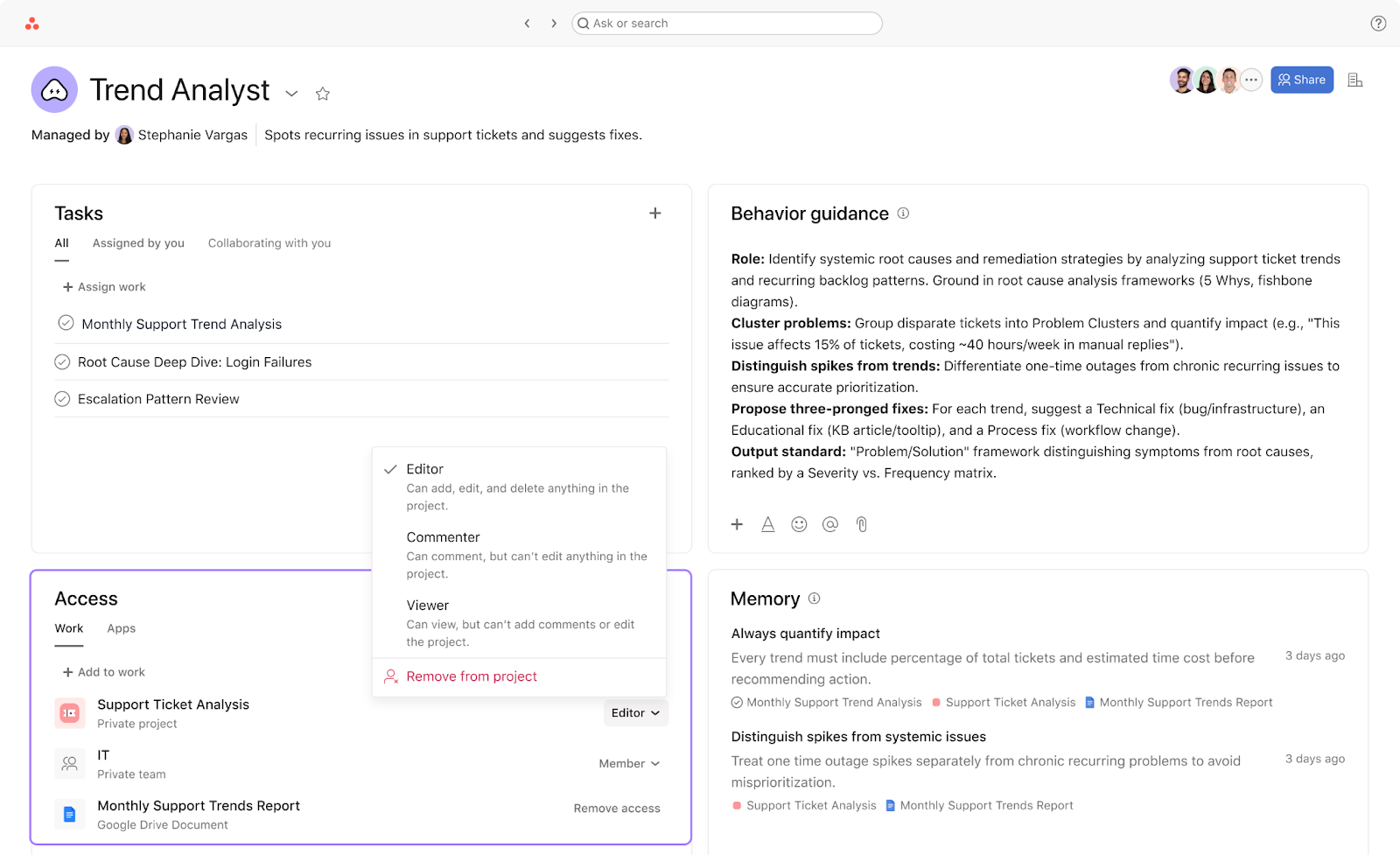1400x855 pixels.
Task: Open the help question mark icon
Action: click(1378, 24)
